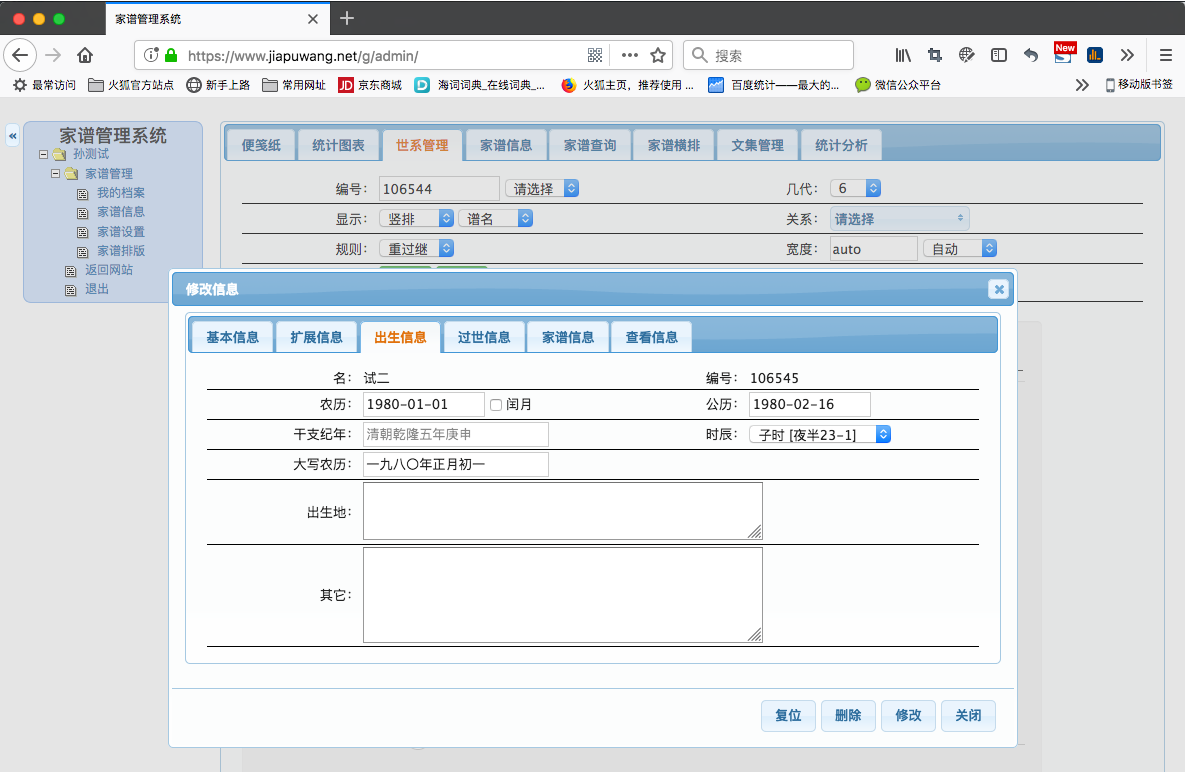This screenshot has width=1185, height=772.
Task: Show more toolbar items chevron
Action: tap(1127, 55)
